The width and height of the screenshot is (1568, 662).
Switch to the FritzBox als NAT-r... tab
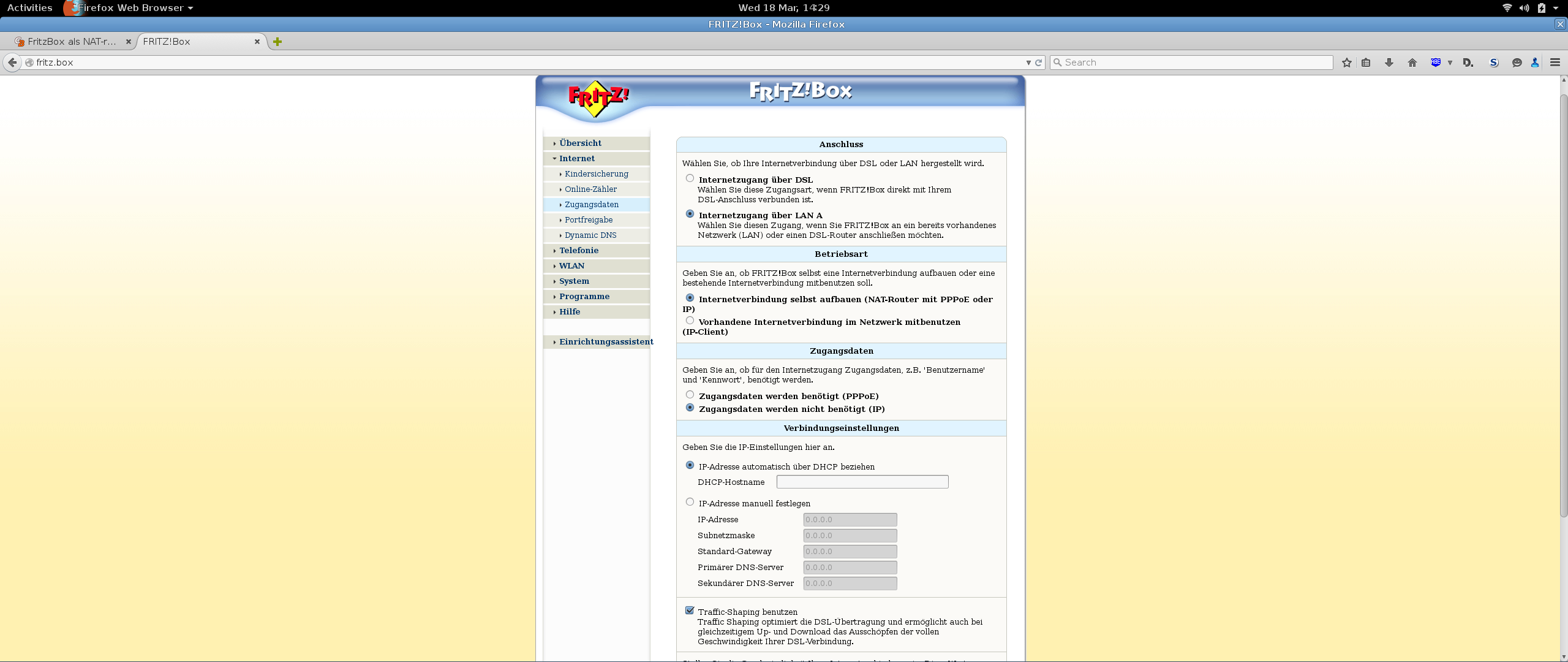[72, 42]
